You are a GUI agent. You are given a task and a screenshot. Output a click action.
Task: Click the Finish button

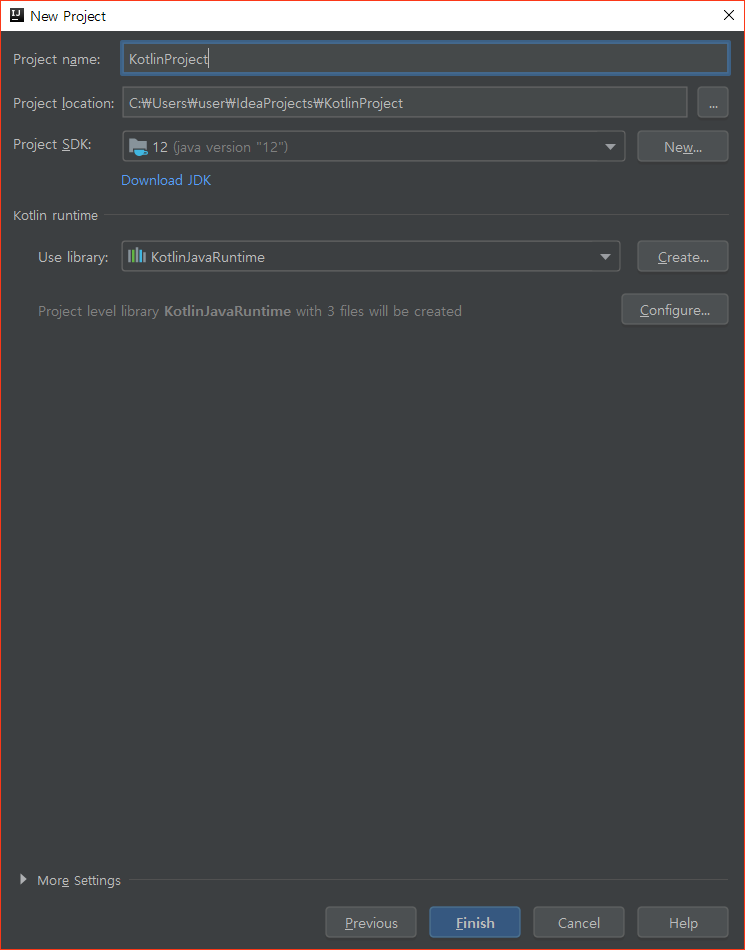(x=475, y=923)
